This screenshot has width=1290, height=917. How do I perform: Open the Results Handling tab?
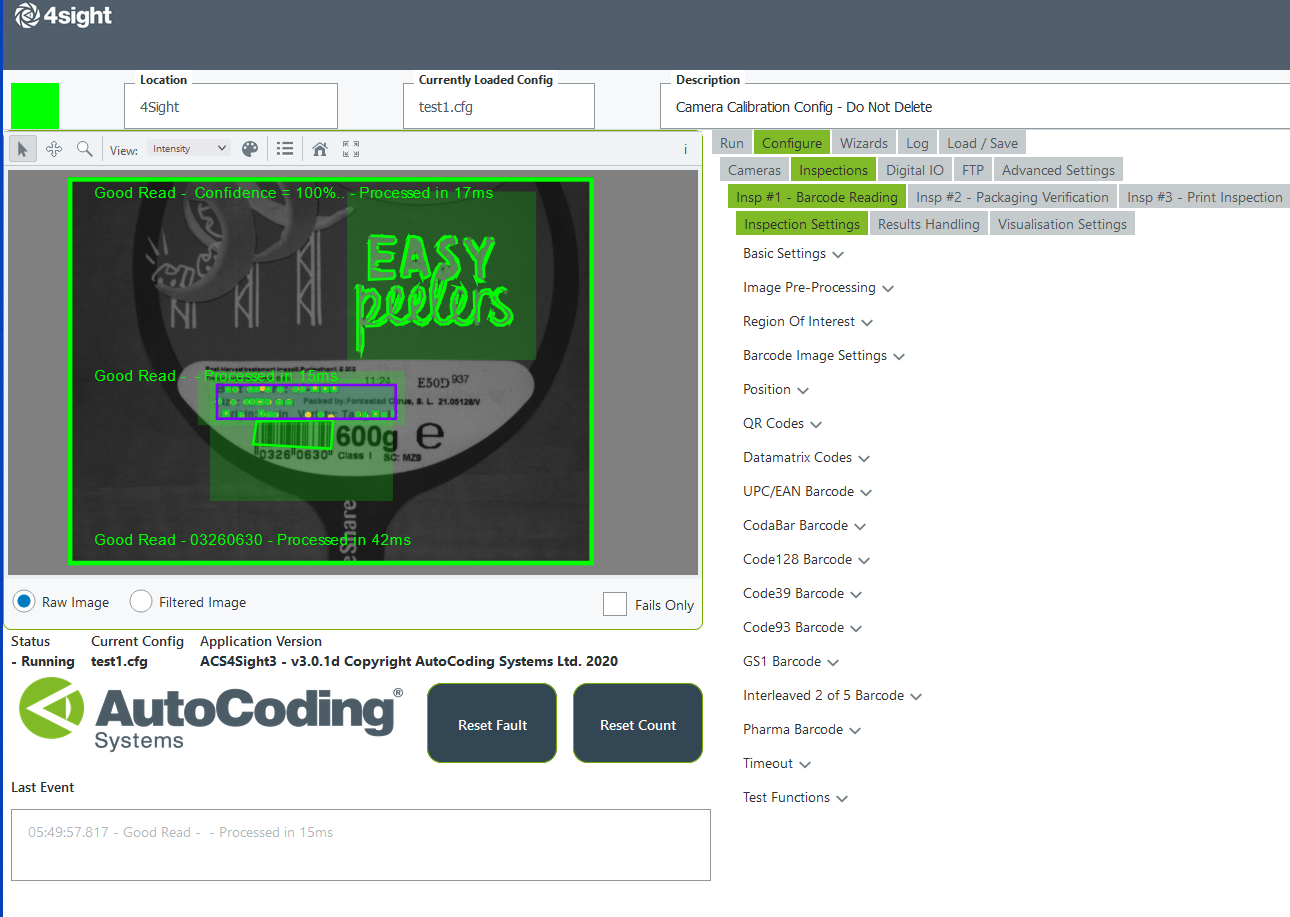coord(928,223)
